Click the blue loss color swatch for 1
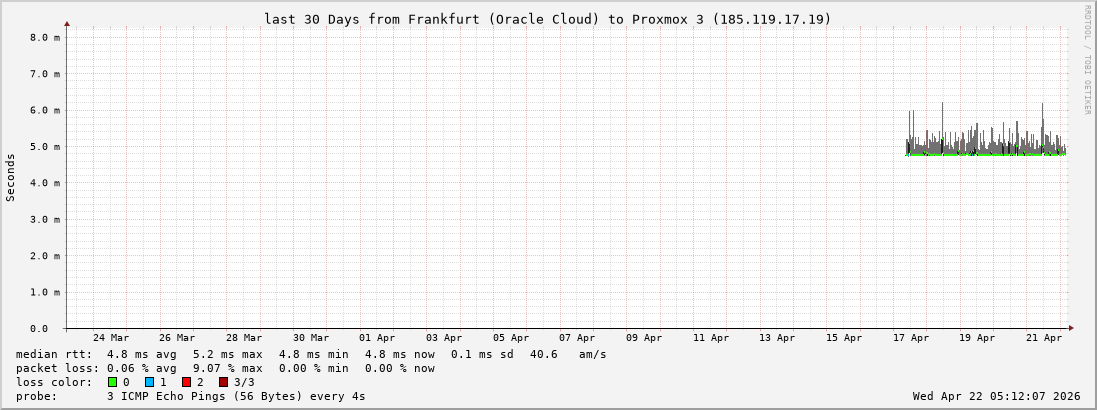Image resolution: width=1097 pixels, height=410 pixels. (149, 382)
